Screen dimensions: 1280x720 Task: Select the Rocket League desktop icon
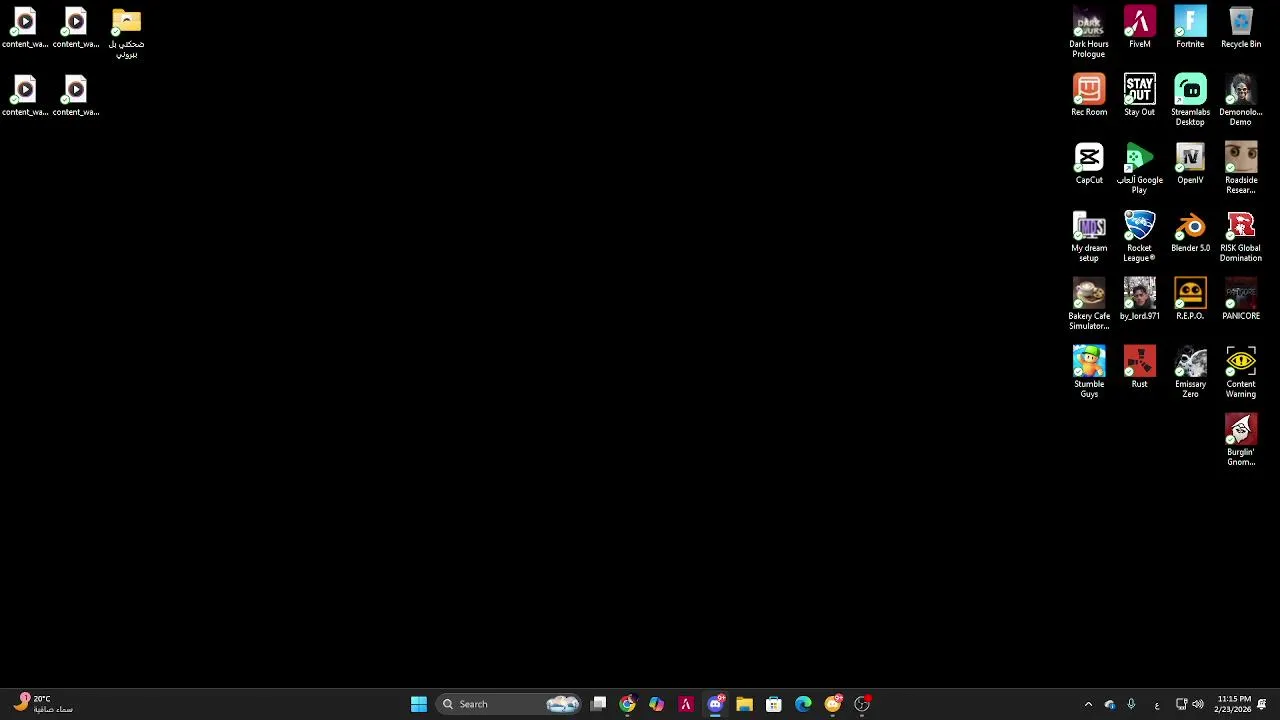point(1139,236)
